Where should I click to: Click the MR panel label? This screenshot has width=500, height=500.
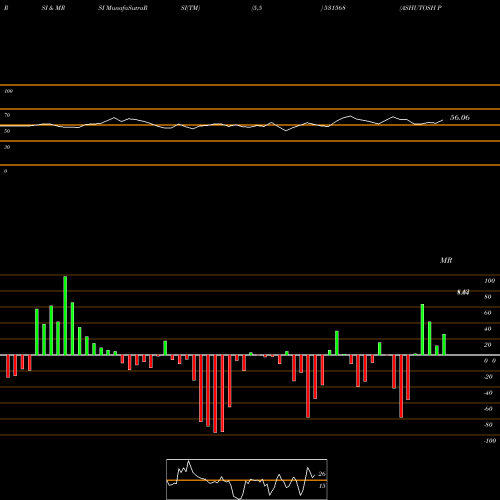coord(446,260)
